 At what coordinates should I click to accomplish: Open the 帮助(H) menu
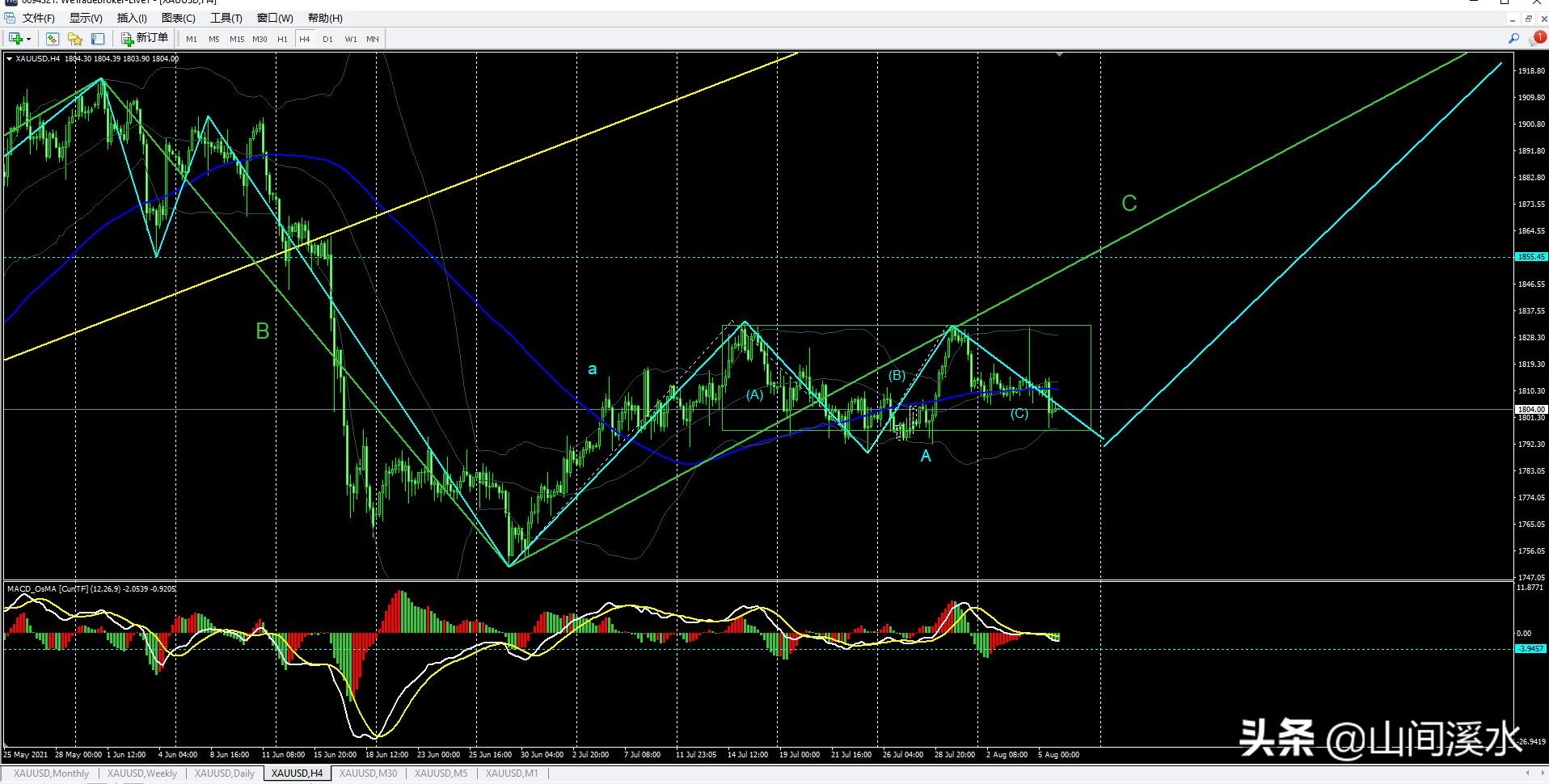[x=325, y=18]
